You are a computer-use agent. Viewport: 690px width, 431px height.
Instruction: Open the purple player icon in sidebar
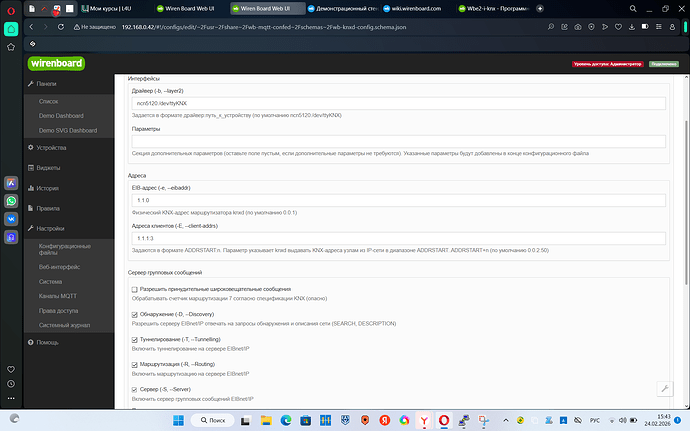pyautogui.click(x=11, y=237)
